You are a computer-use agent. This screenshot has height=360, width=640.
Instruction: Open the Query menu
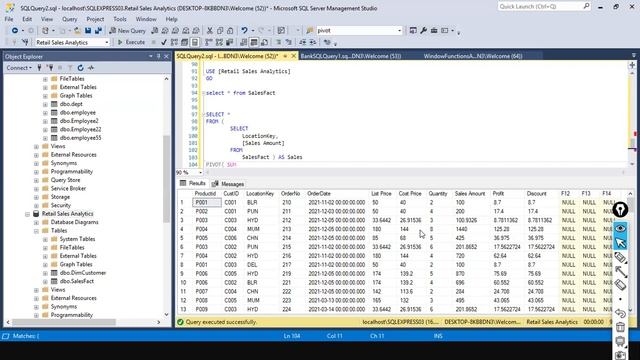(x=69, y=19)
